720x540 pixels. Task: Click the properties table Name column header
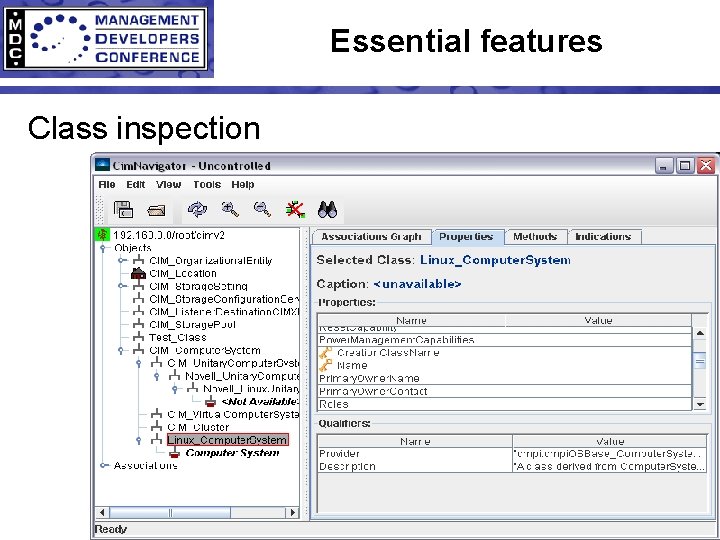[x=411, y=321]
